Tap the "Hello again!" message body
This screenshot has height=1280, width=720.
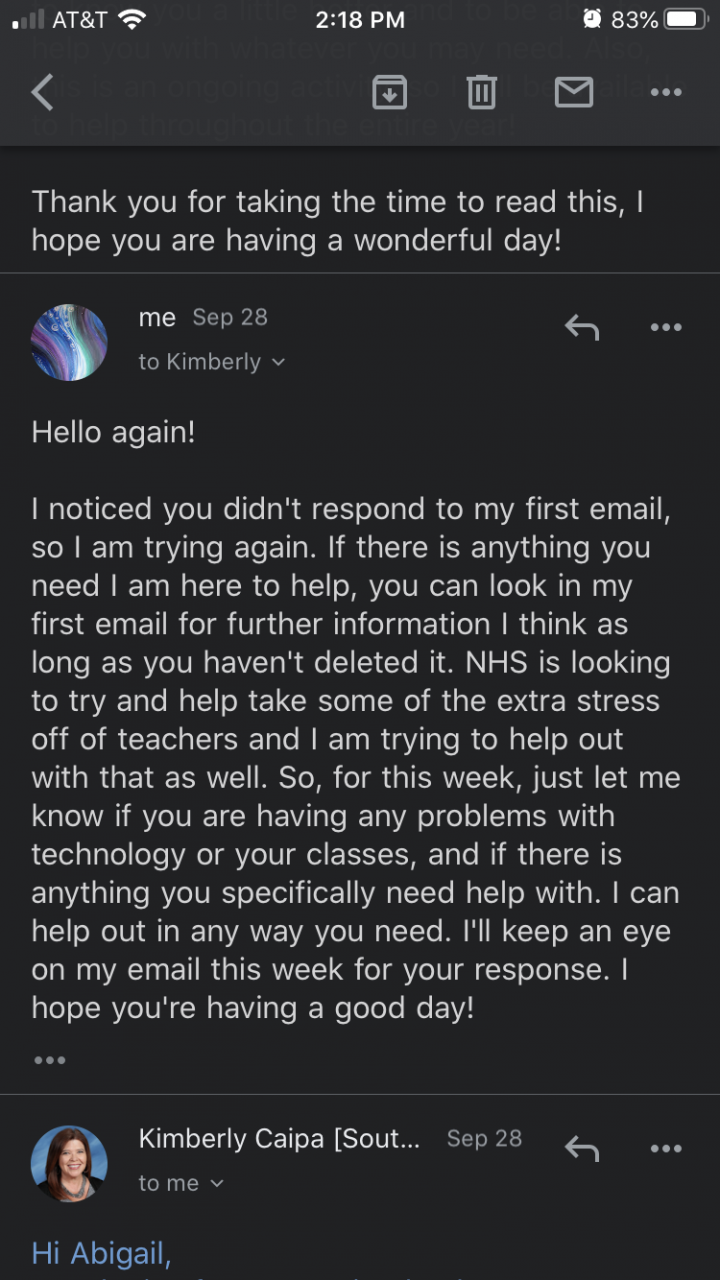(x=113, y=432)
